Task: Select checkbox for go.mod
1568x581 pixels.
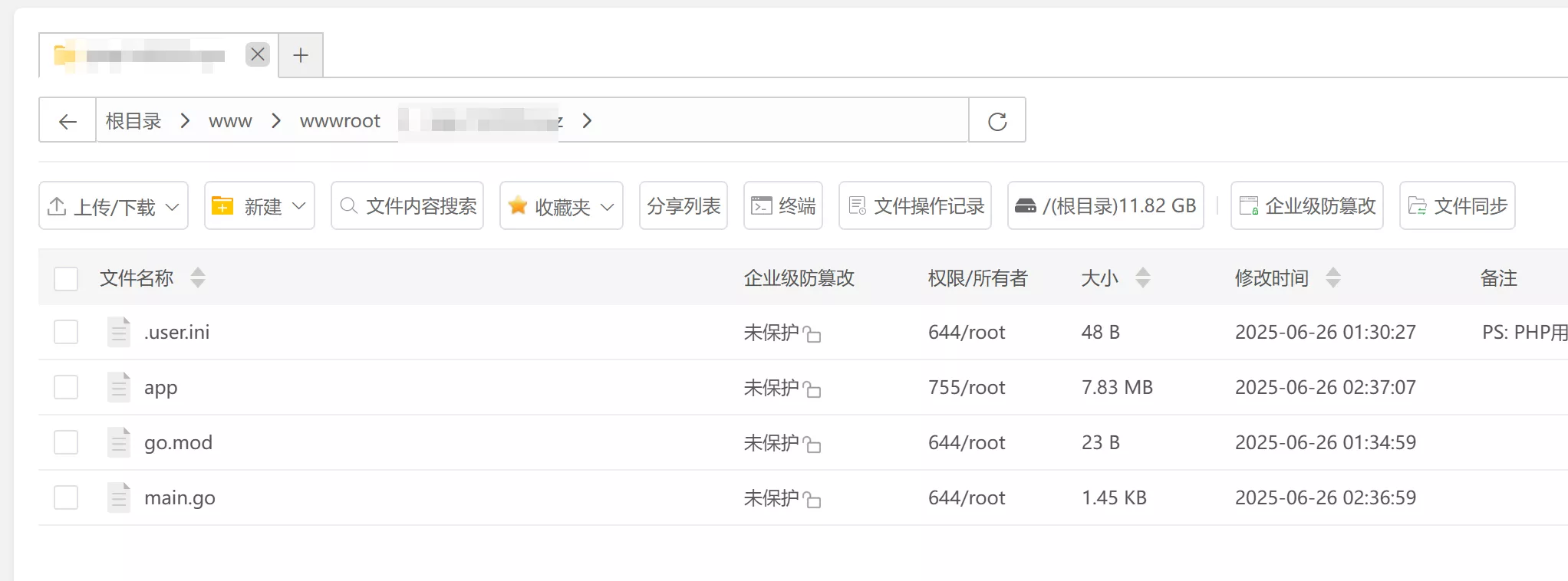Action: pos(66,442)
